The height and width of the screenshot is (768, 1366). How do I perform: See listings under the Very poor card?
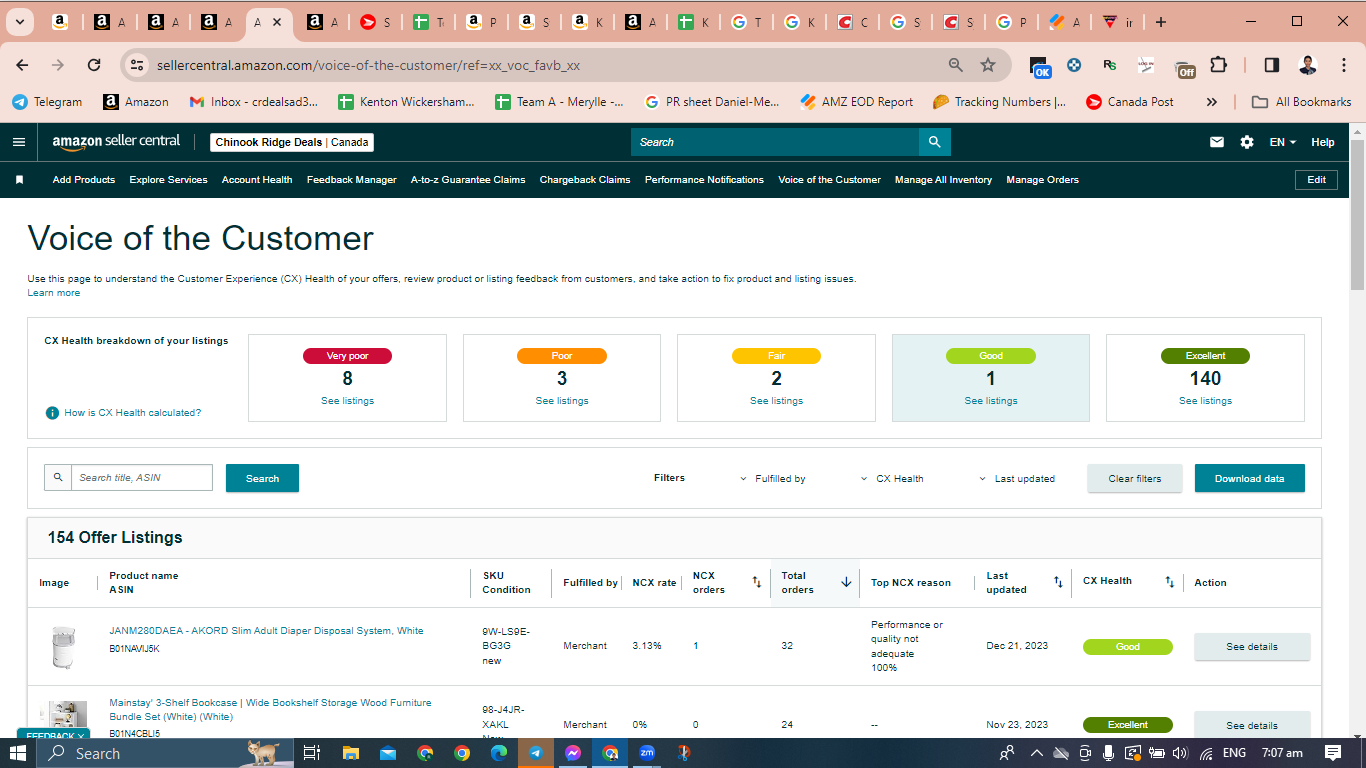click(x=348, y=401)
